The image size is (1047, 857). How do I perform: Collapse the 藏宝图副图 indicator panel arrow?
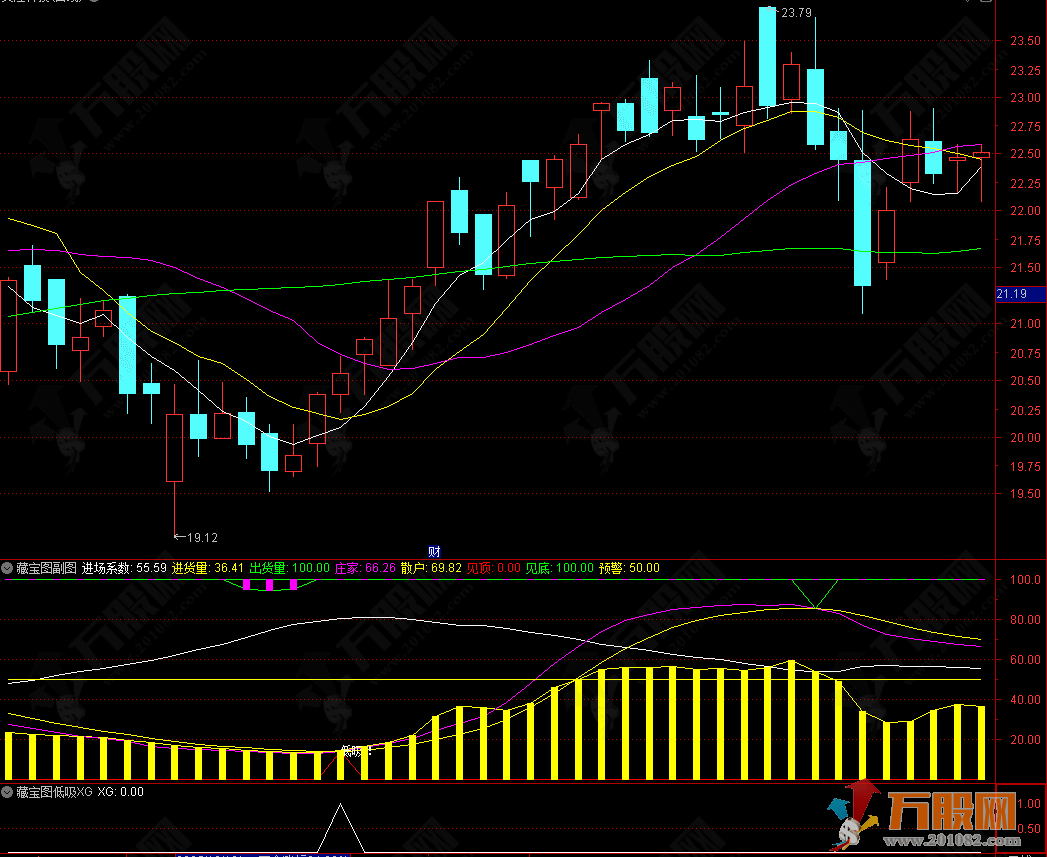click(x=8, y=568)
